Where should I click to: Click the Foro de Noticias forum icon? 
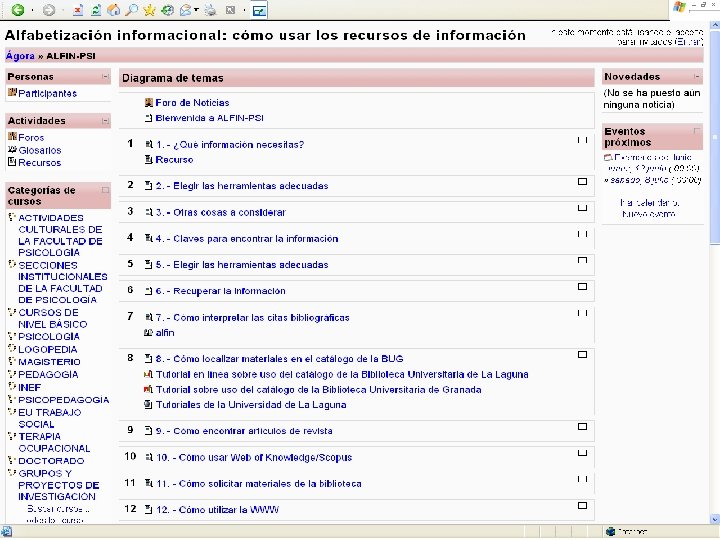[x=149, y=102]
